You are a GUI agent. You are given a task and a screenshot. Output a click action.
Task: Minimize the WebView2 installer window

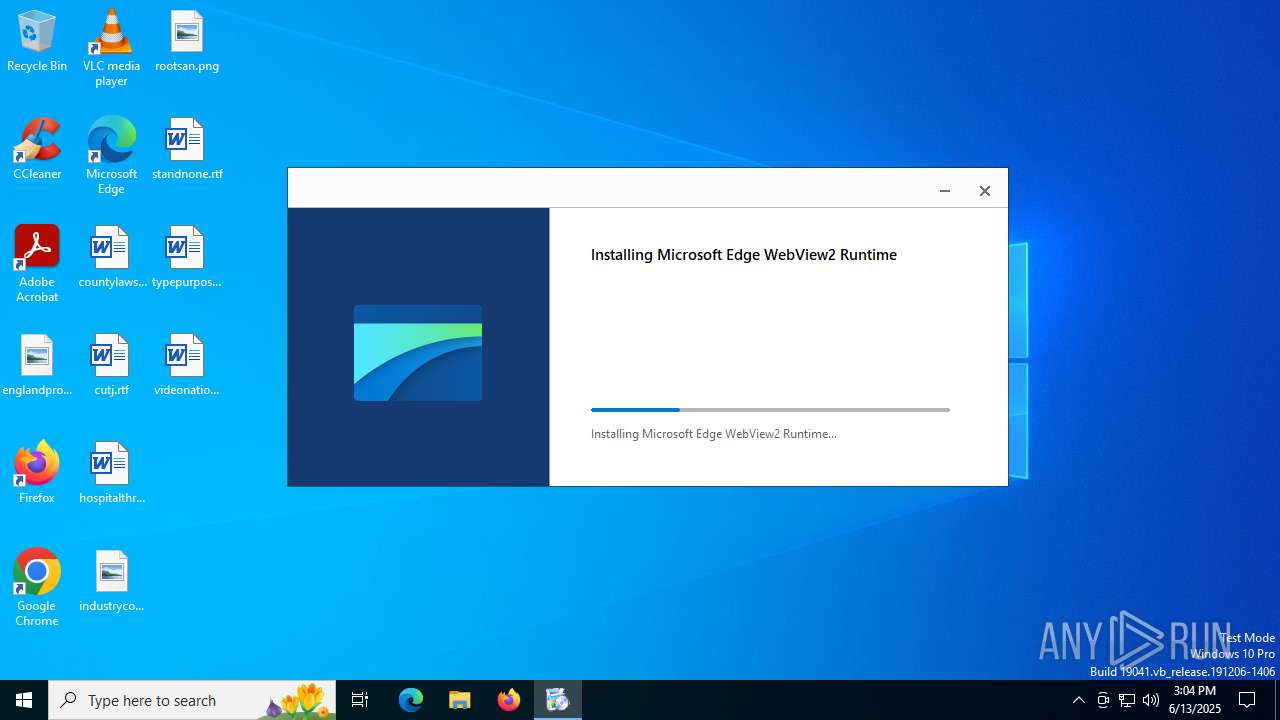point(945,190)
